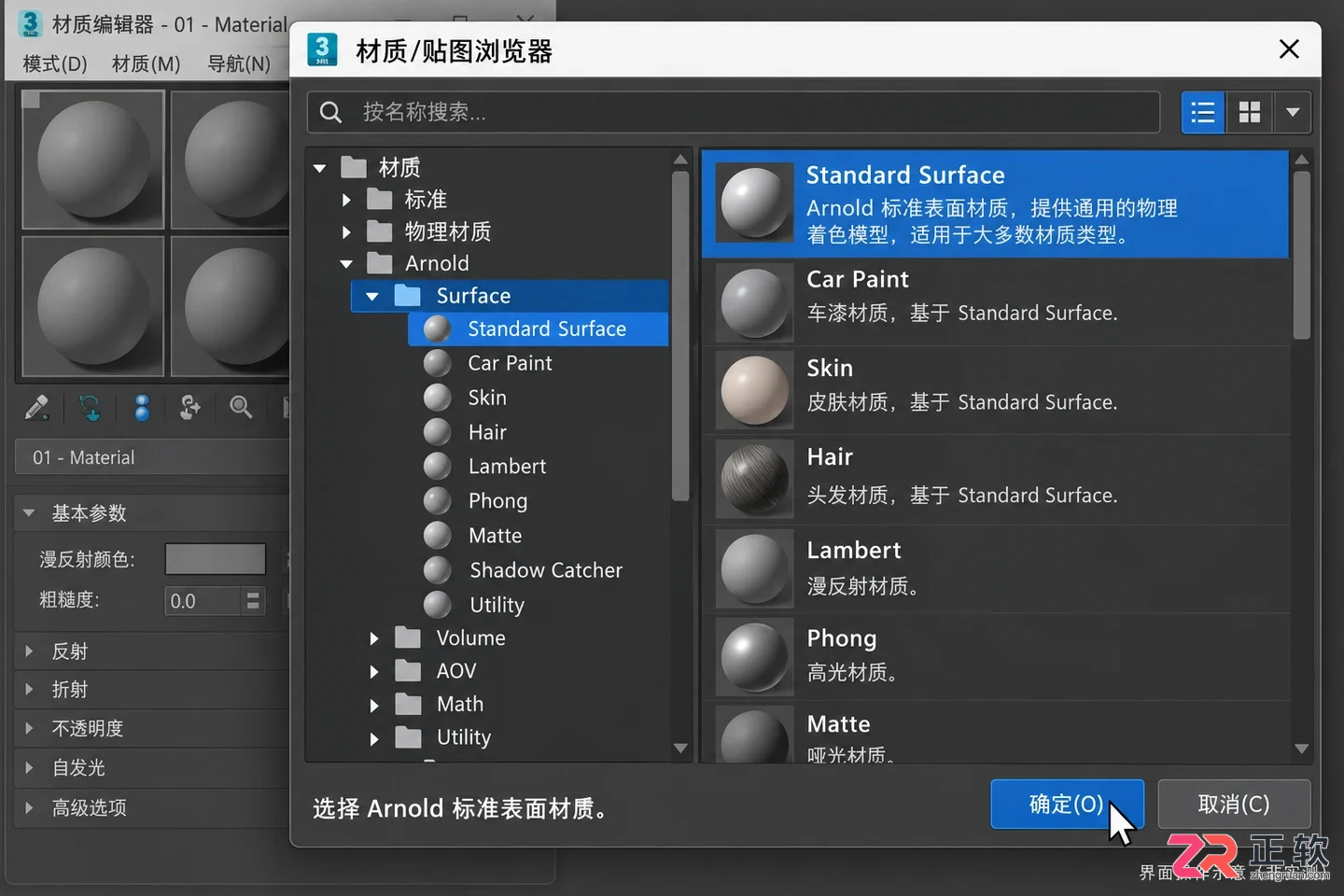This screenshot has height=896, width=1344.
Task: Collapse the Arnold folder
Action: (346, 264)
